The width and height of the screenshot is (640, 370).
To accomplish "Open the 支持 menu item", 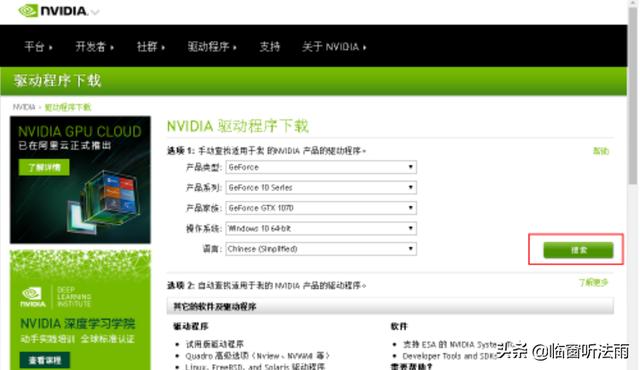I will [x=270, y=47].
